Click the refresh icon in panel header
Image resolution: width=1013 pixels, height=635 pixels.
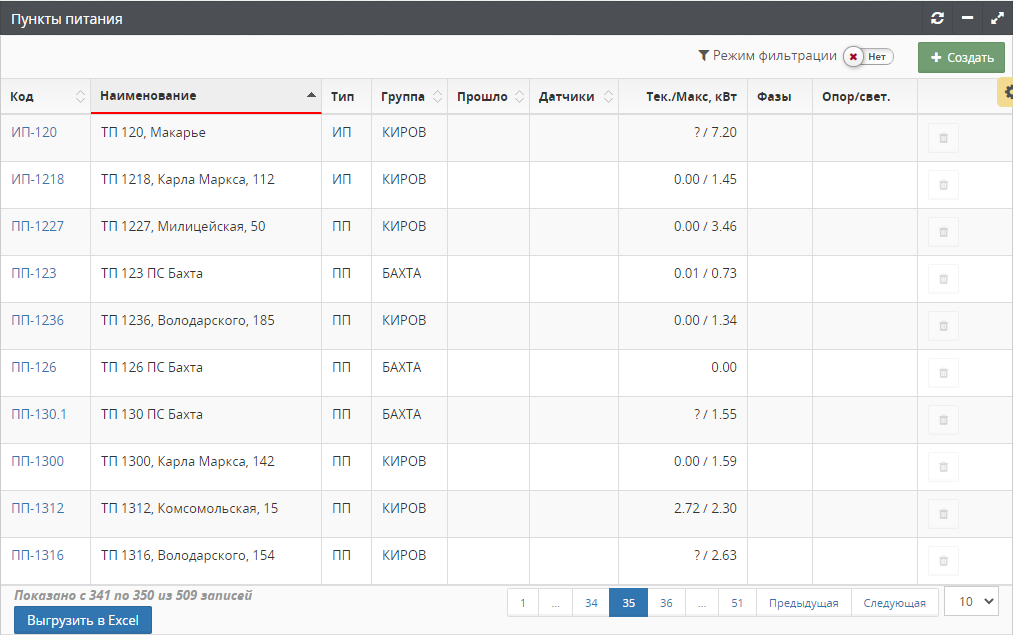tap(937, 18)
